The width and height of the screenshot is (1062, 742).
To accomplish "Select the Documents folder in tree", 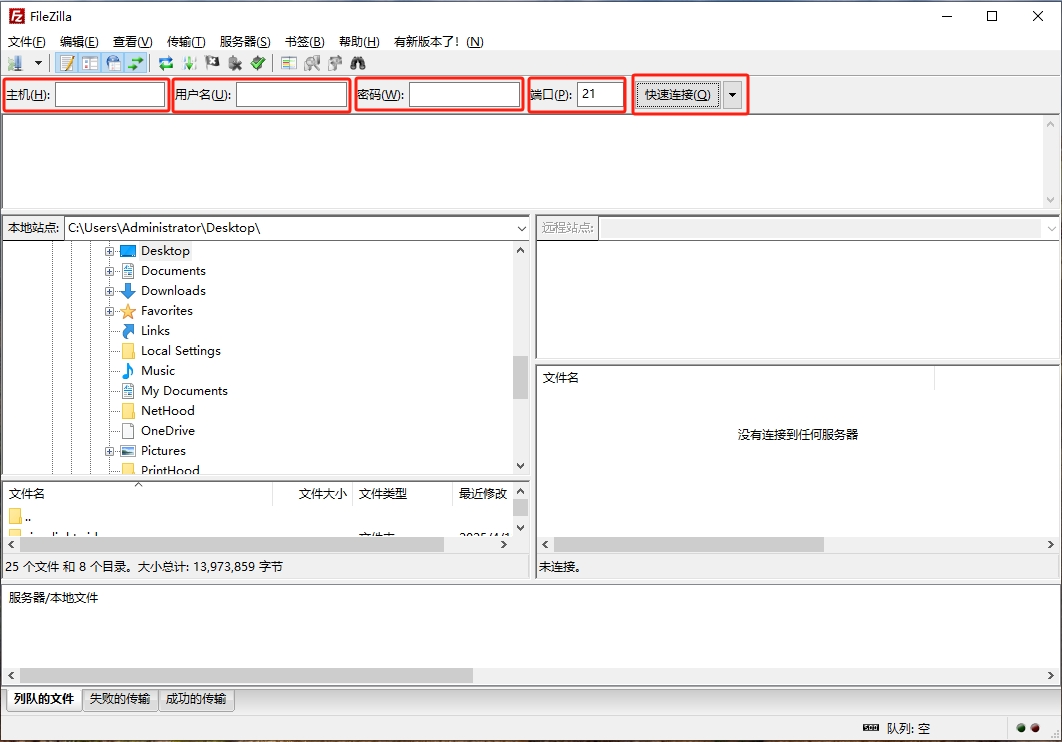I will pos(173,271).
